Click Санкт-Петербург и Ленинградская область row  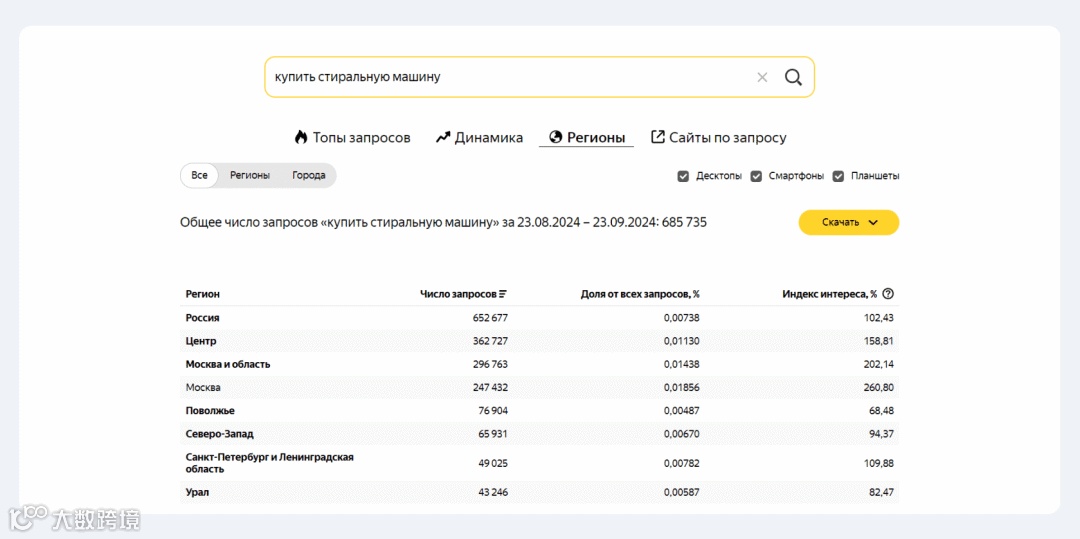pos(539,463)
